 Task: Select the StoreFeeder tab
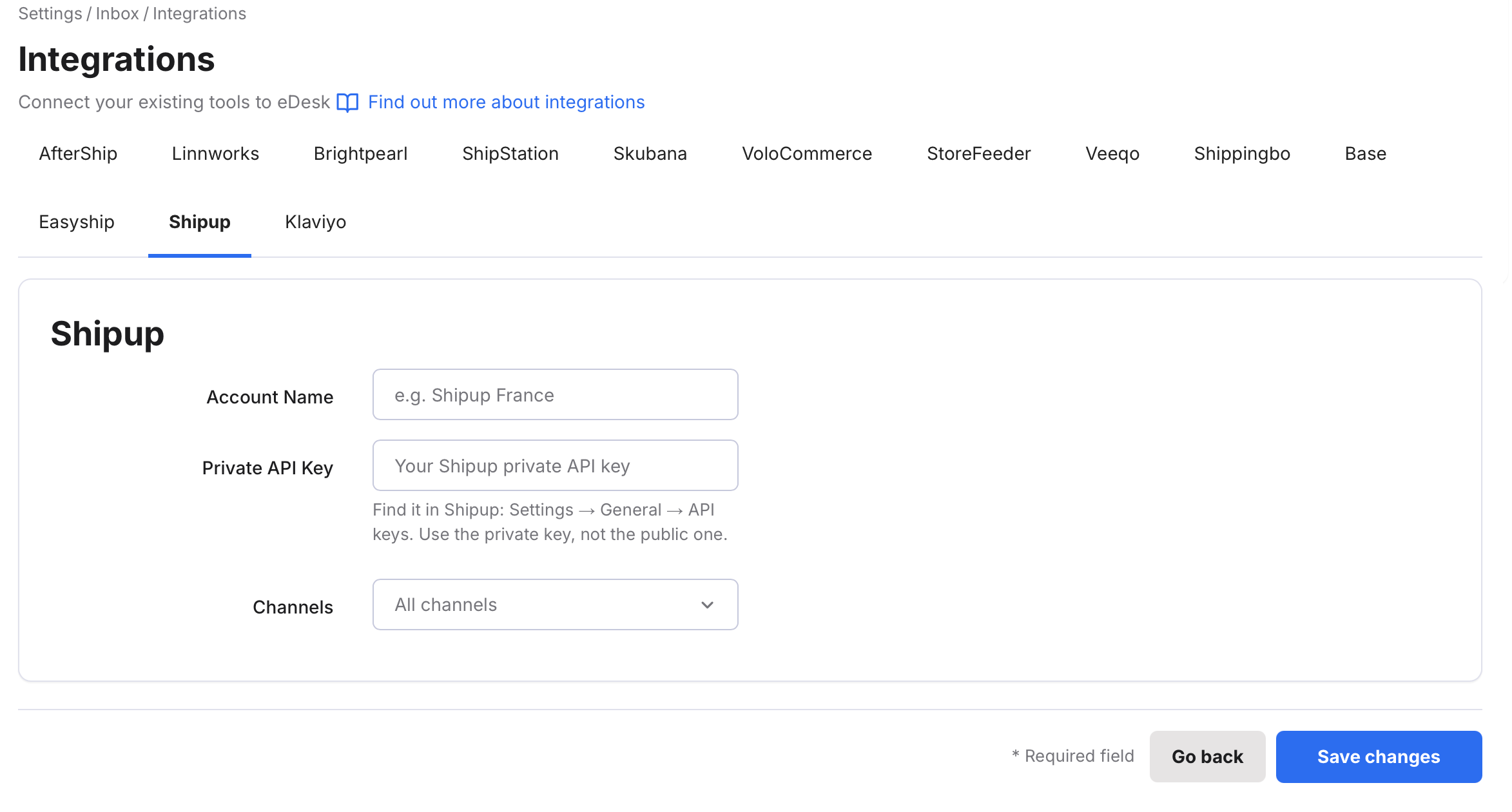point(978,154)
